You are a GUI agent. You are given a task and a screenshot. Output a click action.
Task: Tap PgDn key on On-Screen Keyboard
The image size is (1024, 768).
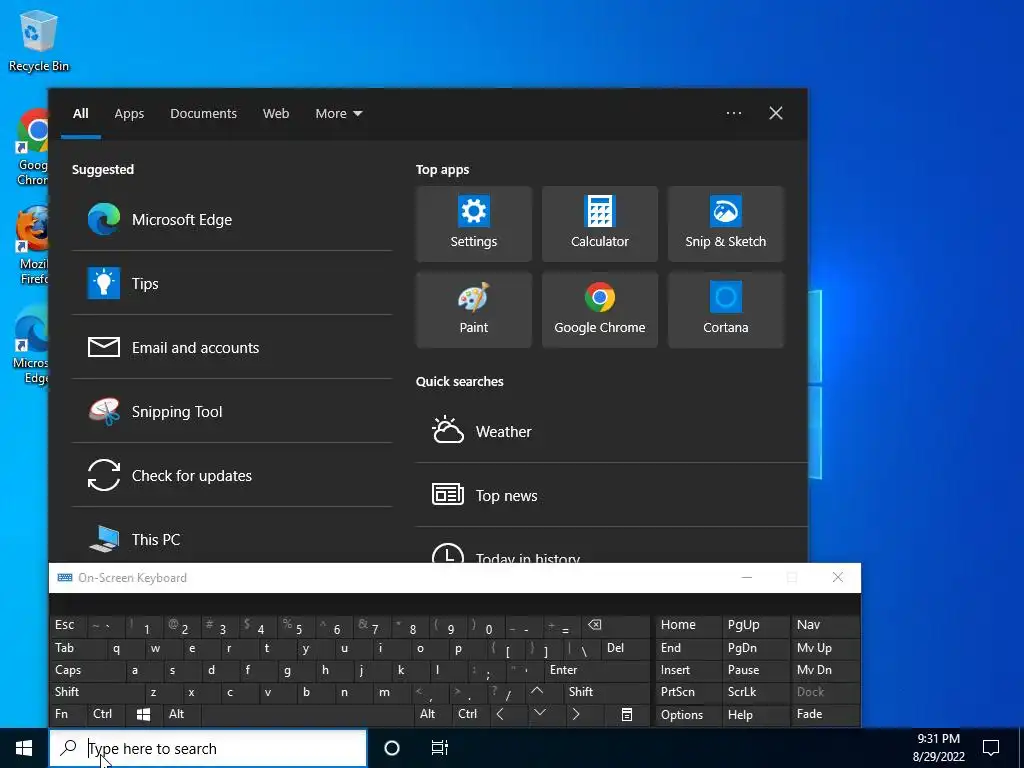coord(756,648)
